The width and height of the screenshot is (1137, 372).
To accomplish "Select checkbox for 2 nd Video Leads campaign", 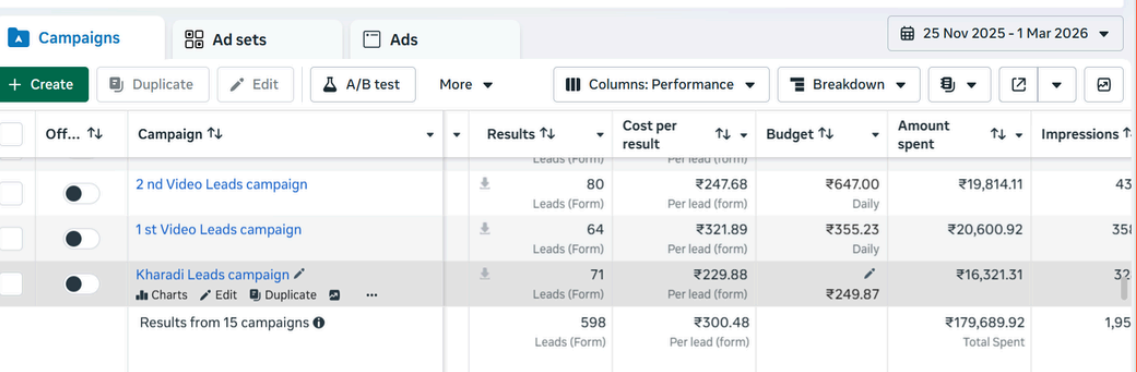I will pos(11,194).
